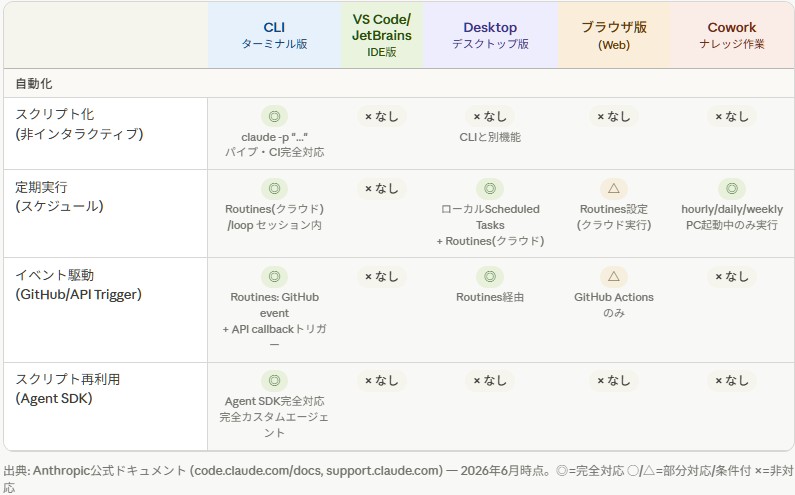The image size is (795, 495).
Task: Click the Cowork ナレッジ作業 column header
Action: click(732, 35)
